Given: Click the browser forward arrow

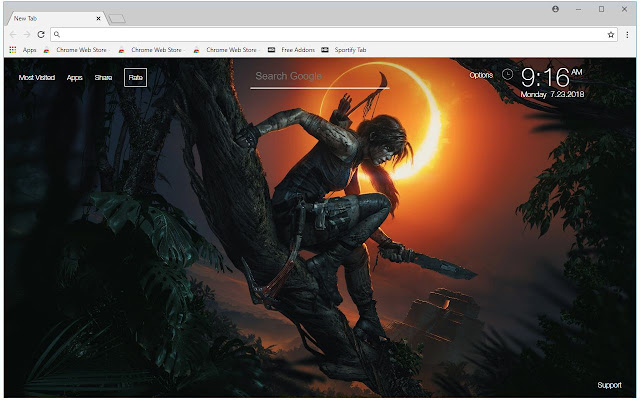Looking at the screenshot, I should point(27,35).
